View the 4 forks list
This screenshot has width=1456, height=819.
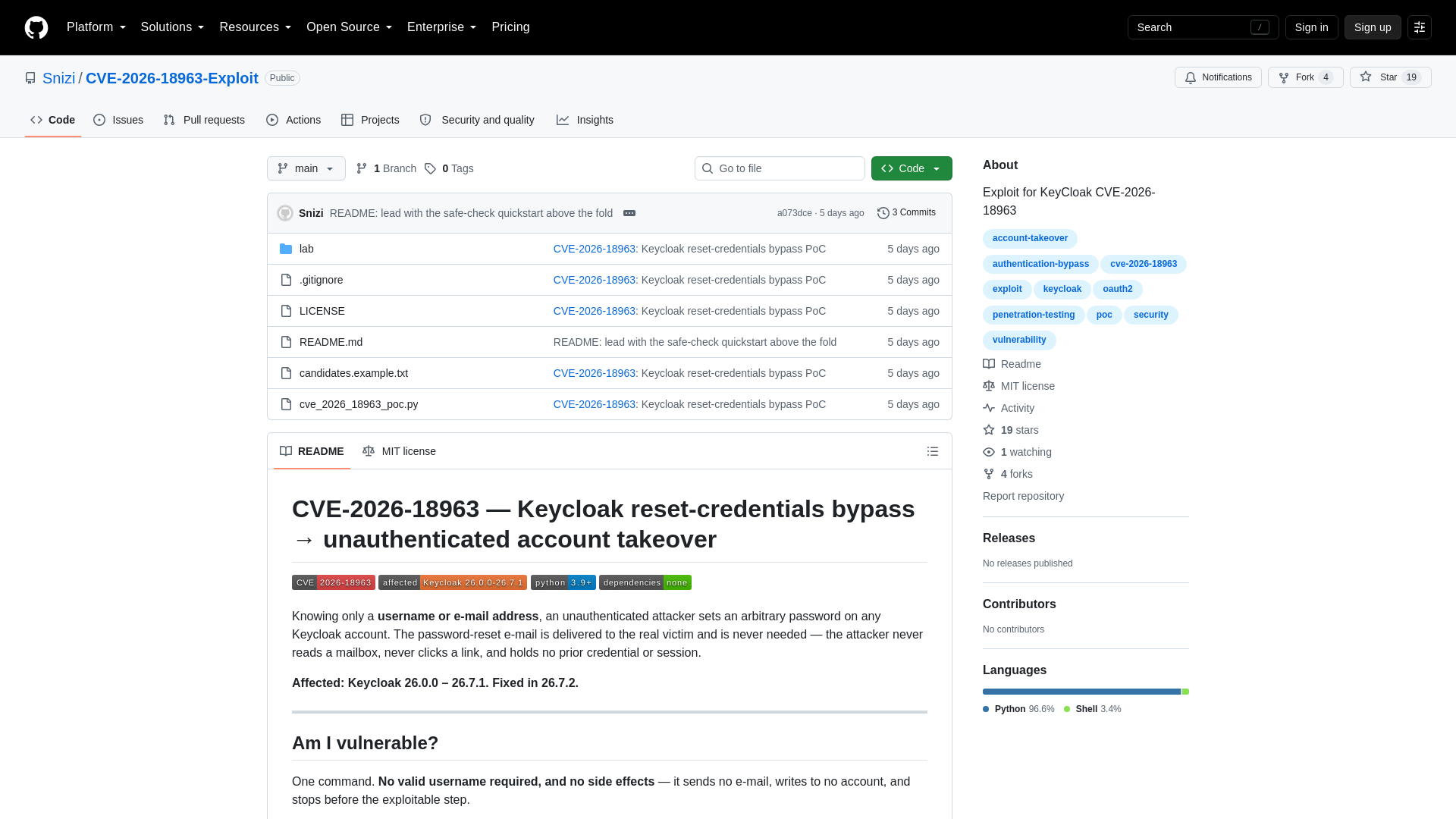[x=1008, y=474]
